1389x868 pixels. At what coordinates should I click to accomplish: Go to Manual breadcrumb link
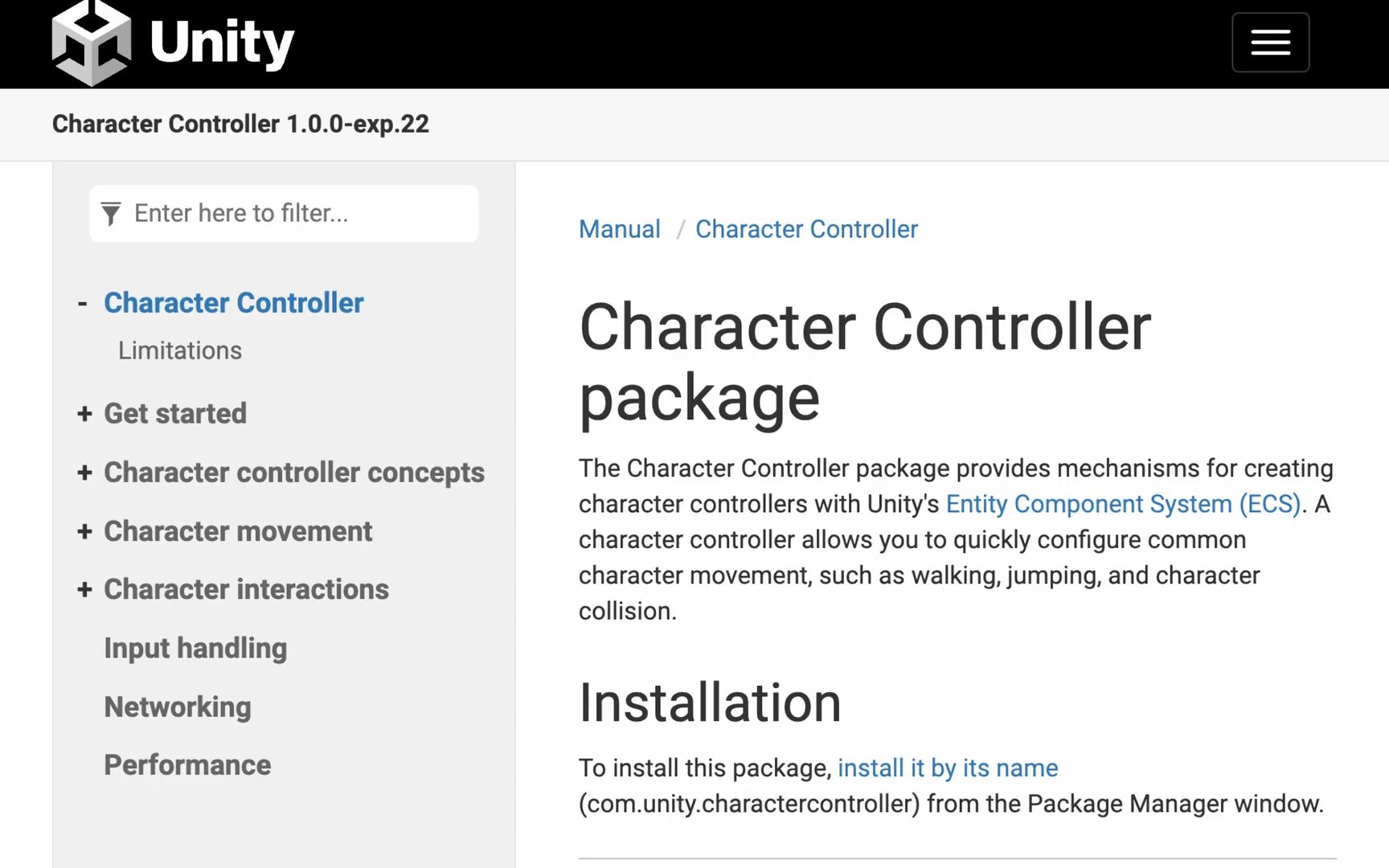click(x=620, y=229)
